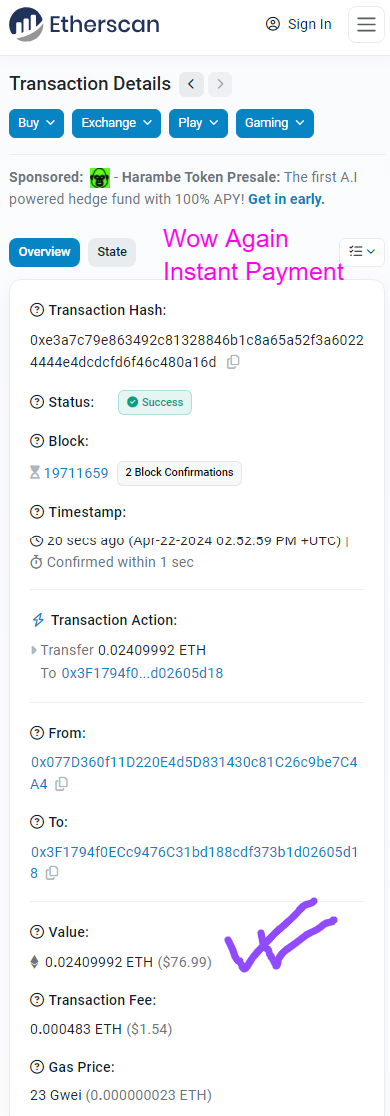
Task: Expand the Buy dropdown
Action: click(x=36, y=123)
